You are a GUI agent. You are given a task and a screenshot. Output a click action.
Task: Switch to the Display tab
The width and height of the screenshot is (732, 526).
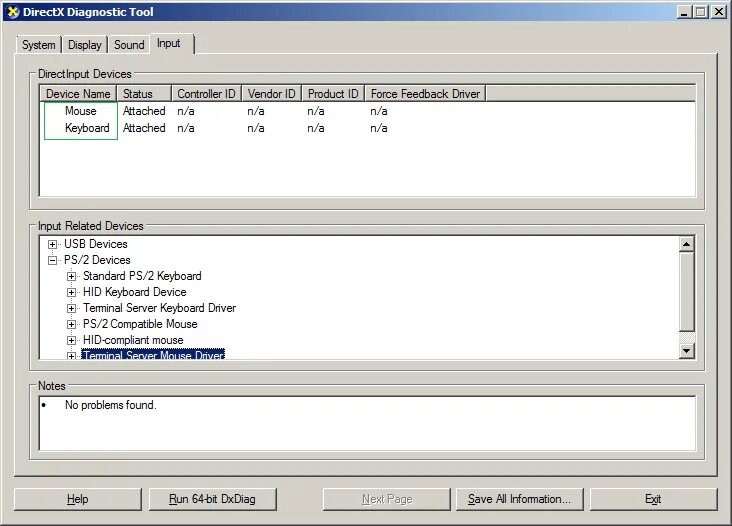coord(84,45)
